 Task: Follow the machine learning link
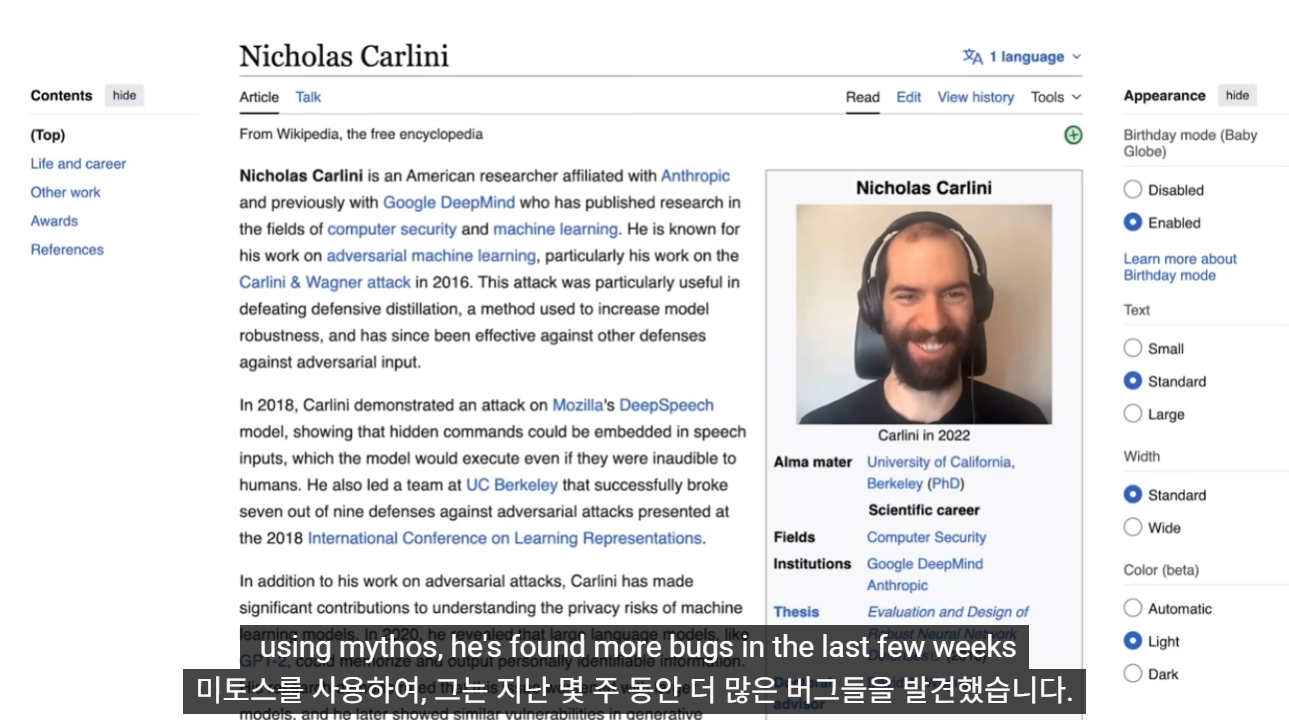point(556,229)
